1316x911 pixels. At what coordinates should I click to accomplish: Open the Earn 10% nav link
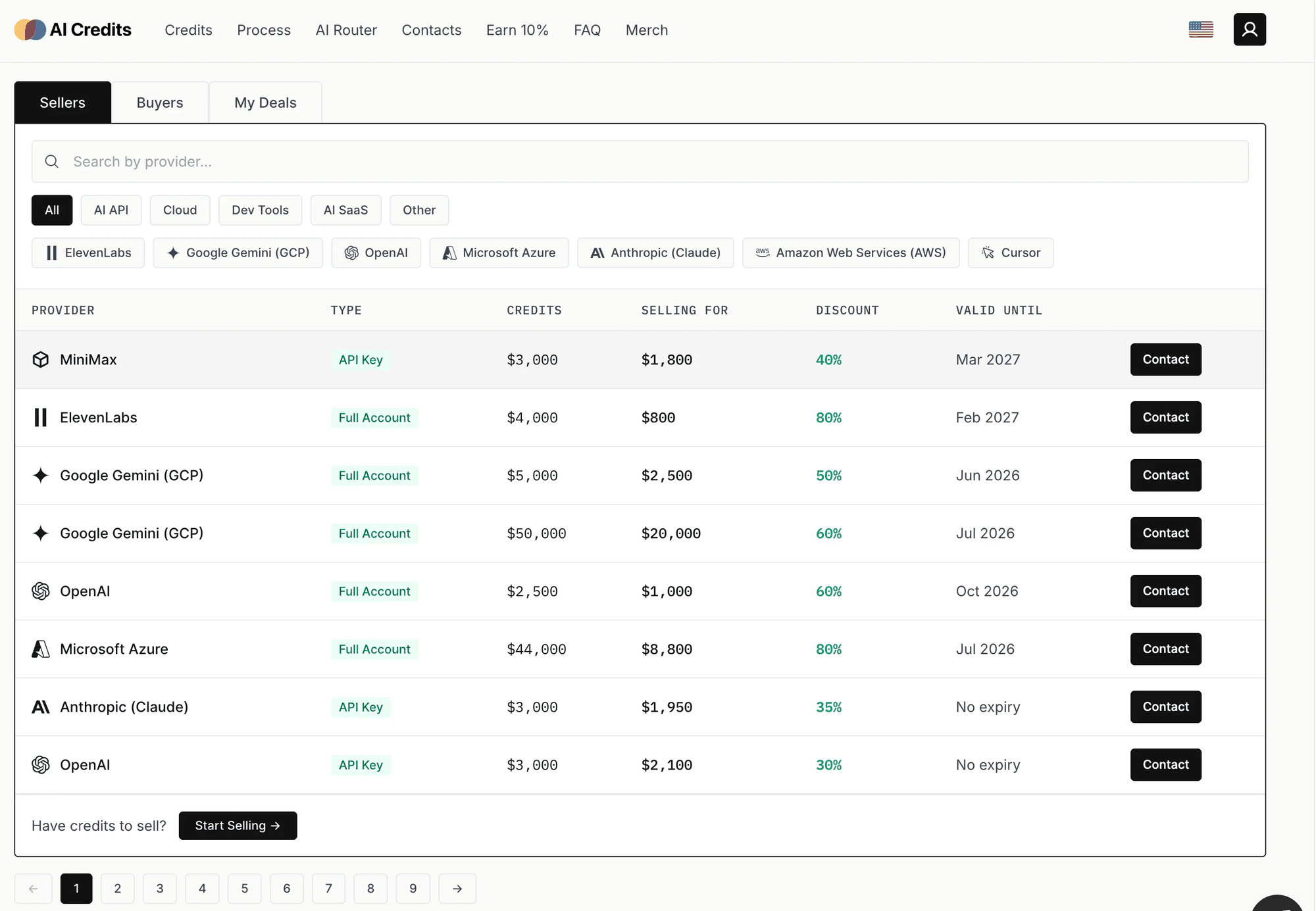click(x=517, y=30)
